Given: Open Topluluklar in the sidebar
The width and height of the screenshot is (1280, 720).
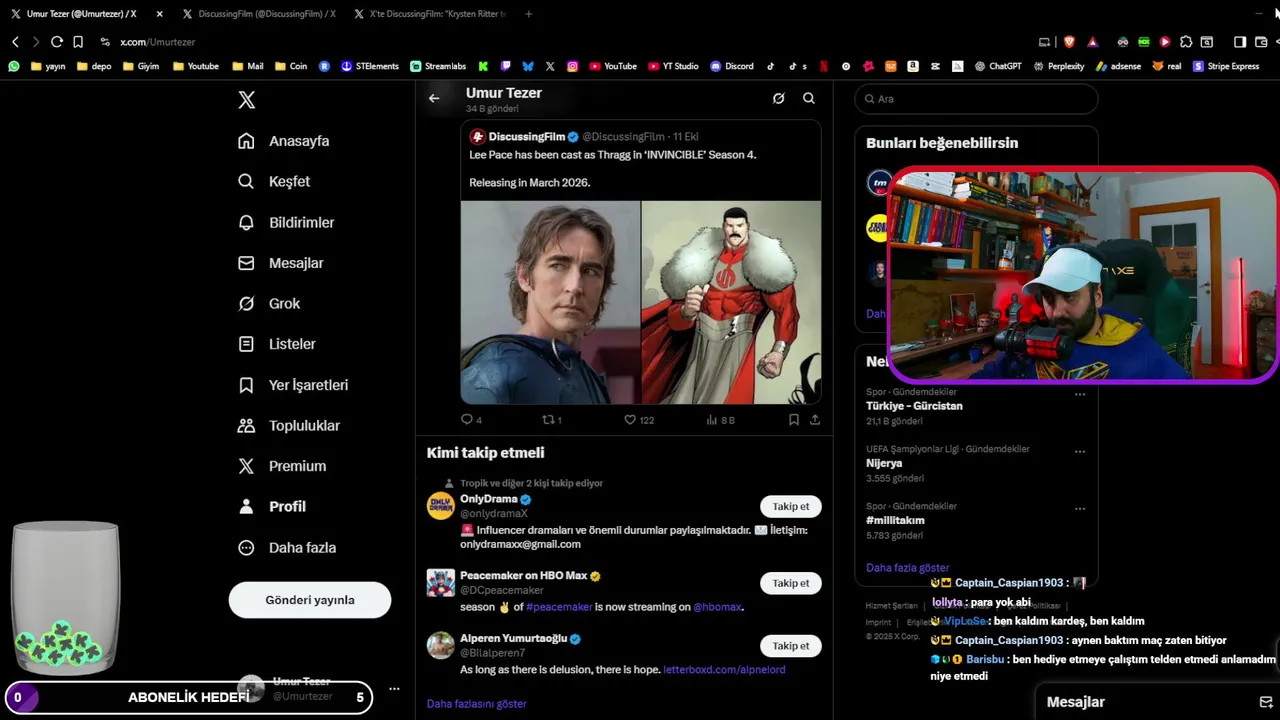Looking at the screenshot, I should point(289,425).
